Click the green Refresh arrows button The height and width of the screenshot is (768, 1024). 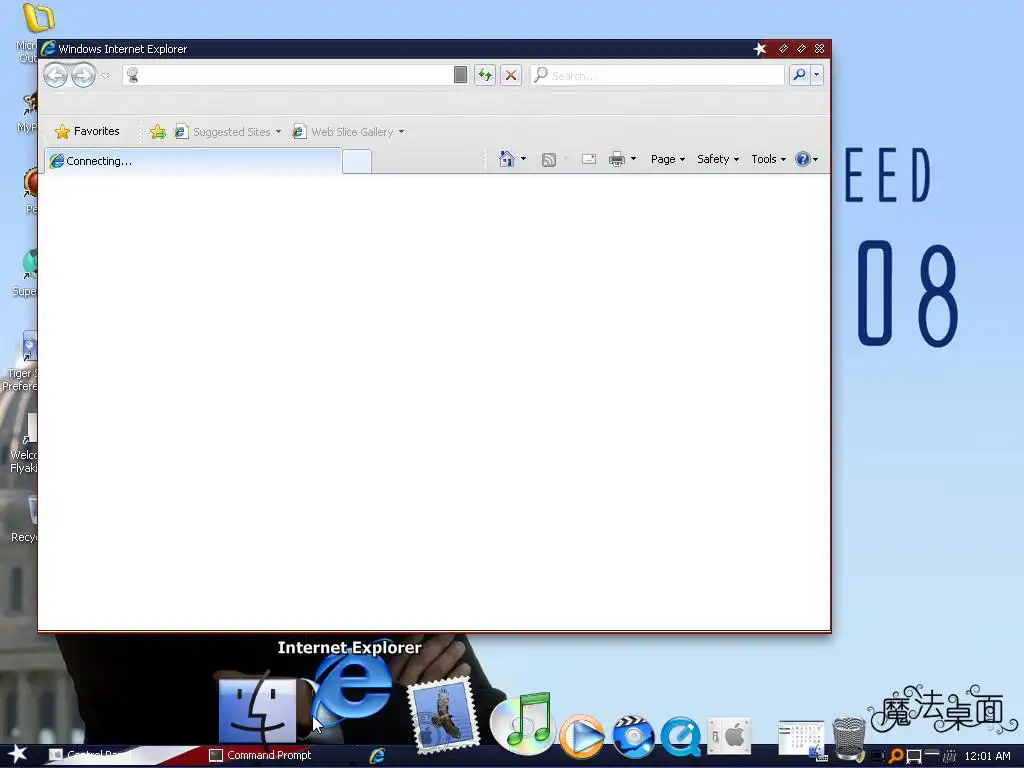[485, 75]
